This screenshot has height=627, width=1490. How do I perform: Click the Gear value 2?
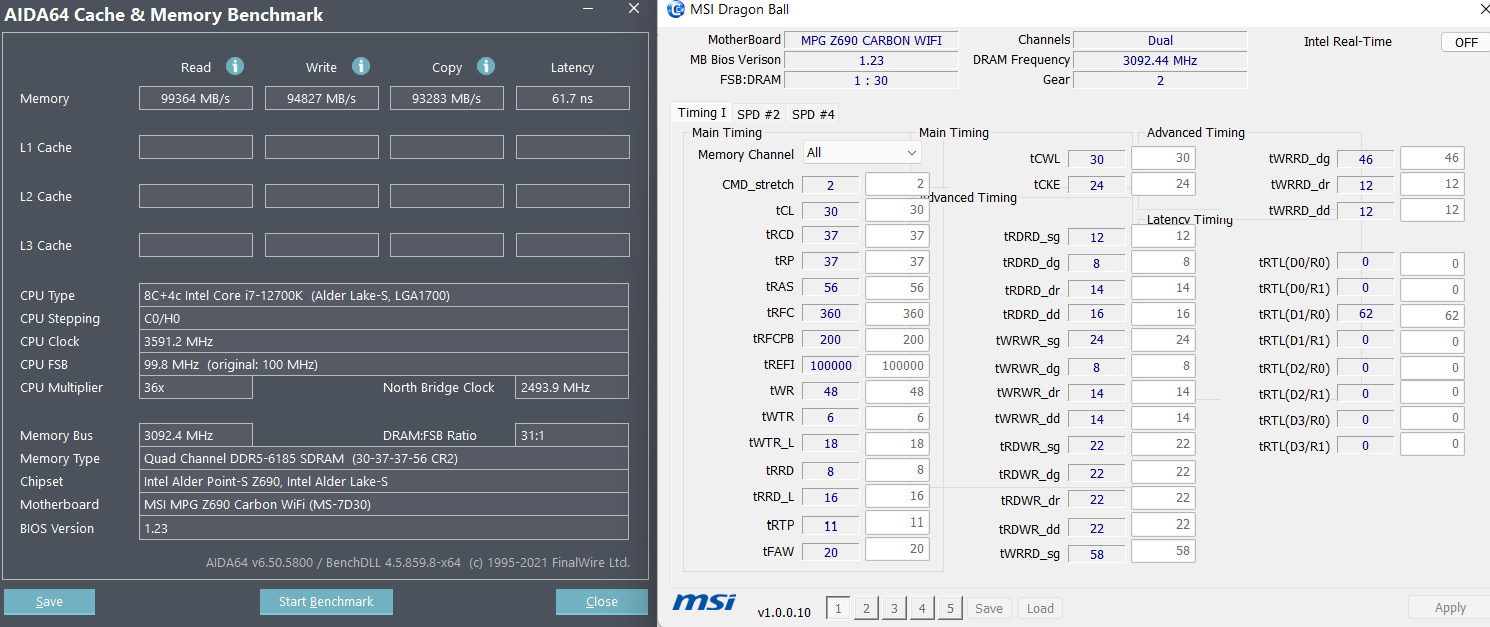(1160, 80)
